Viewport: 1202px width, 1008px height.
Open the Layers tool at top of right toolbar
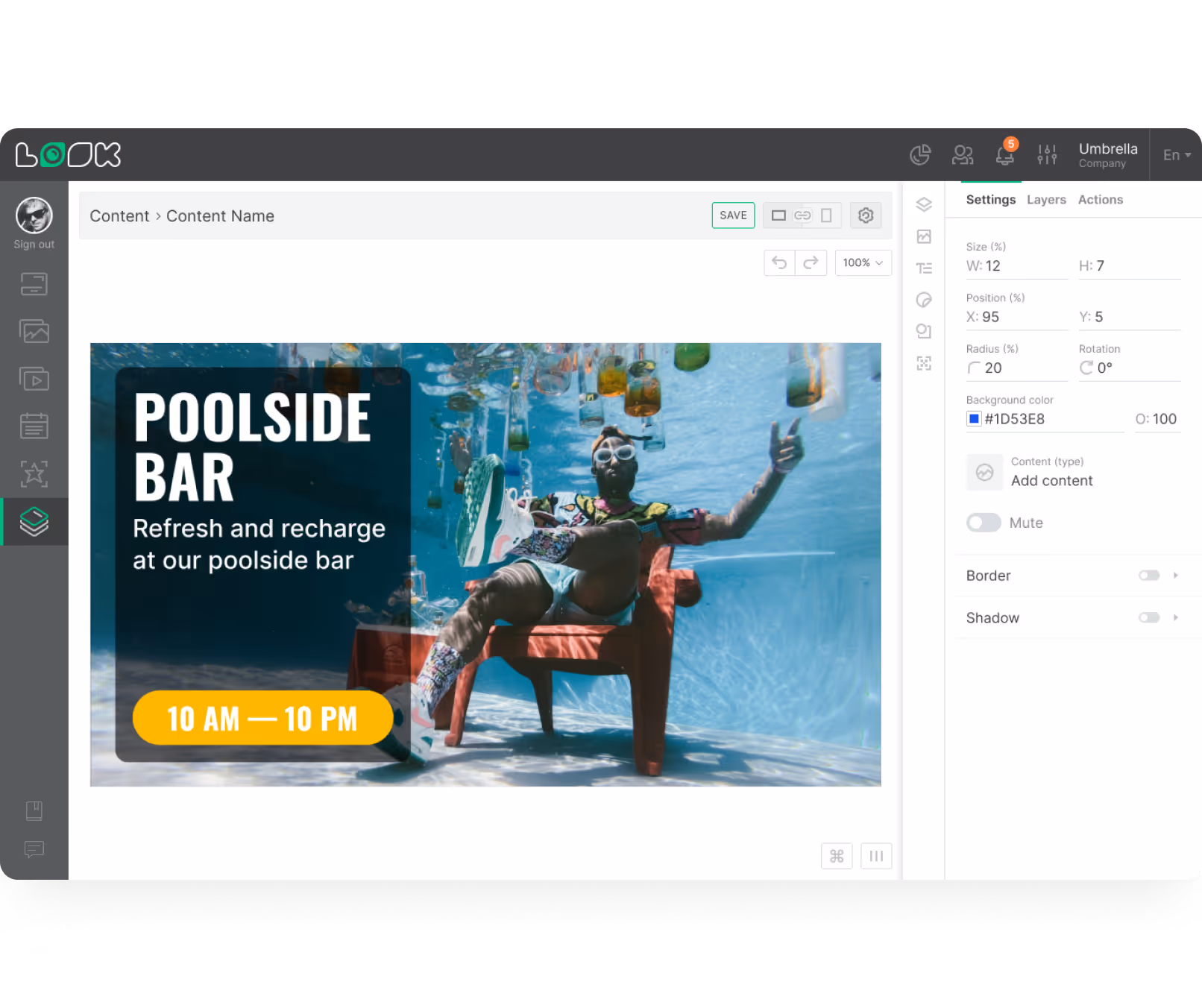tap(924, 205)
